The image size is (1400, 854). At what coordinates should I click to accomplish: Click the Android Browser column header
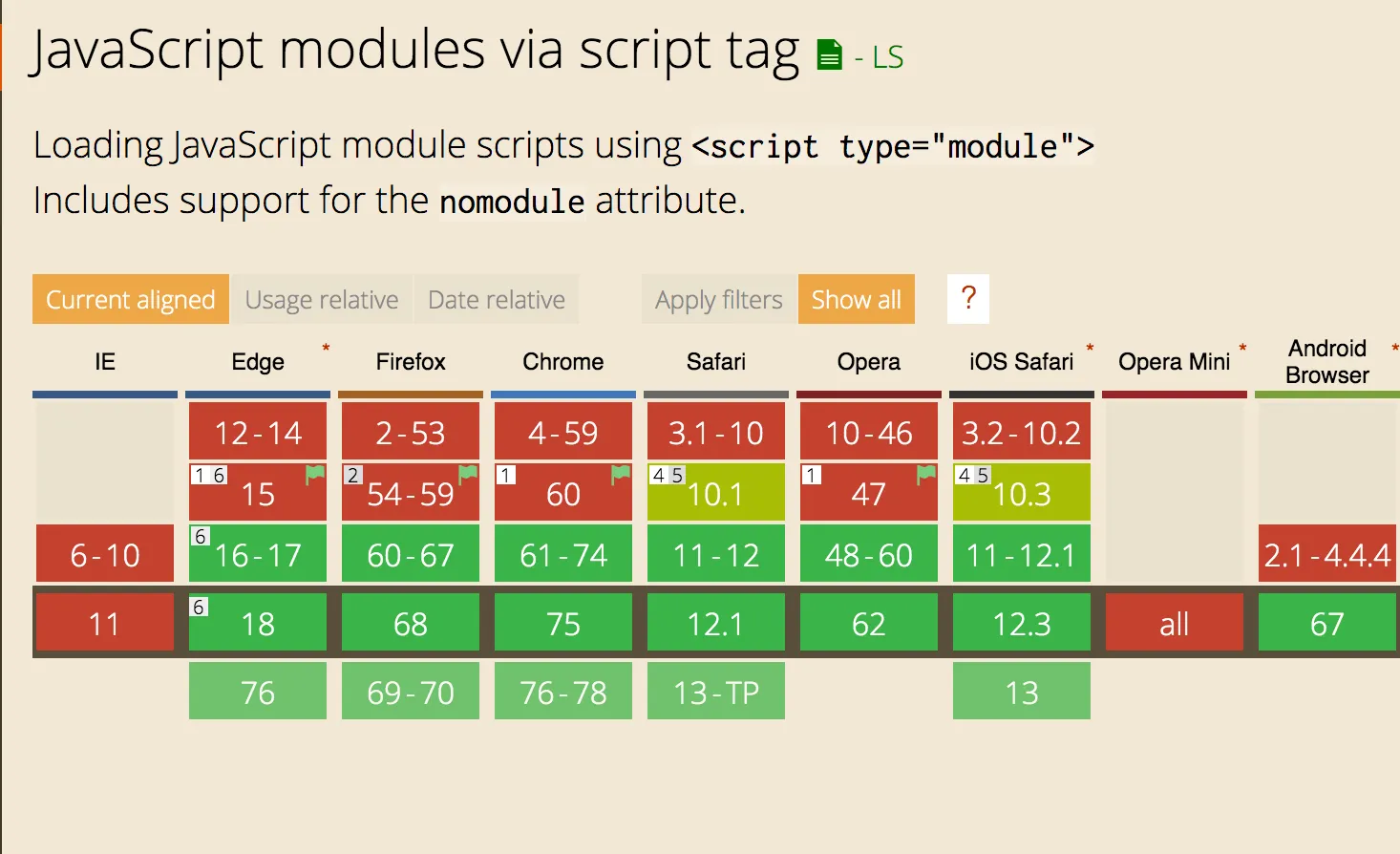click(x=1327, y=362)
